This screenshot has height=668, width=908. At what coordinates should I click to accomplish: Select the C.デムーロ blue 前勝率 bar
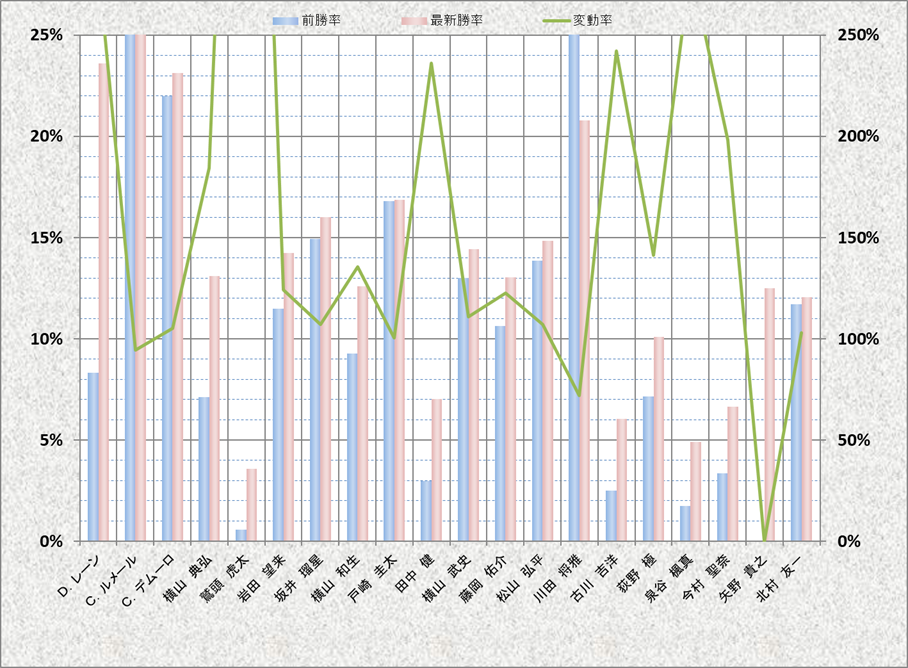click(167, 318)
